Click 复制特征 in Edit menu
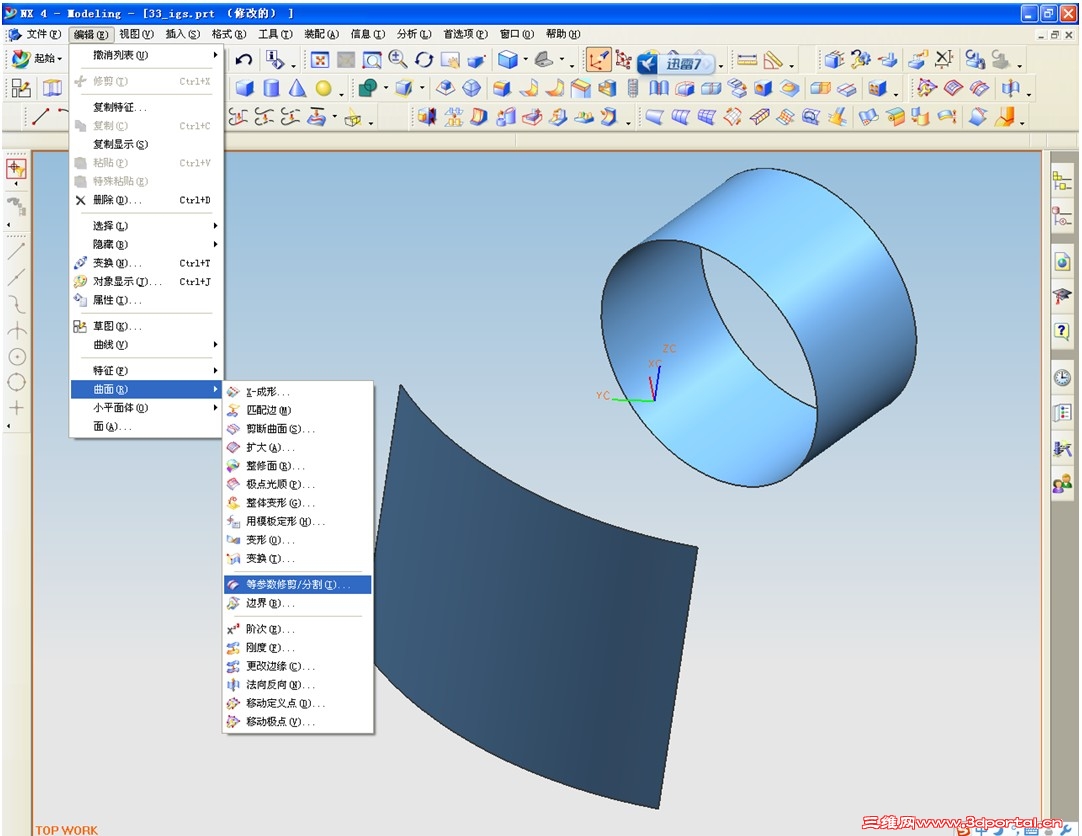 point(146,107)
